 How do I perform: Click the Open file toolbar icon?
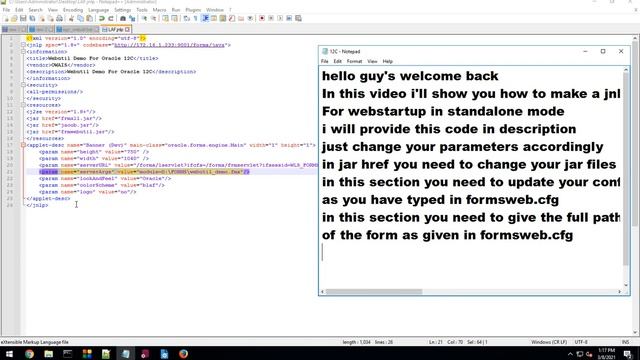[14, 18]
